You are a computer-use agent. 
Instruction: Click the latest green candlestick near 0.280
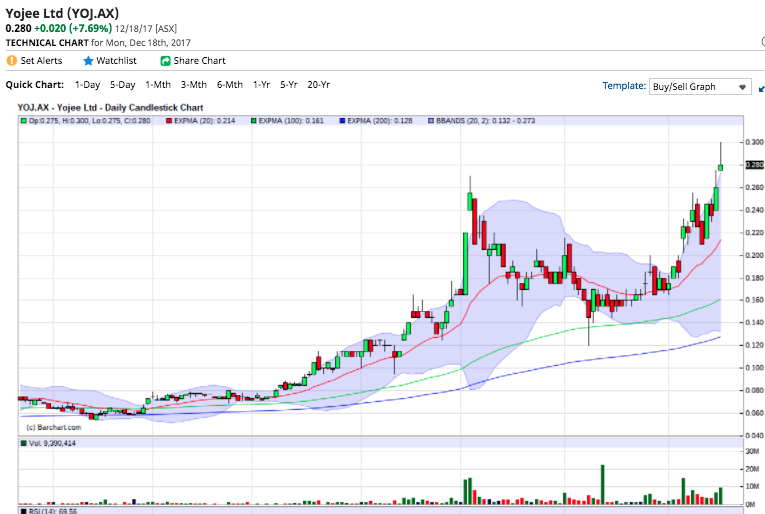(x=721, y=167)
